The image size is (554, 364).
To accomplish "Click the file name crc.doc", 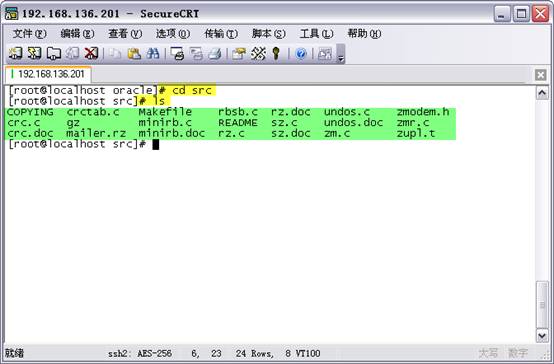I will pos(30,133).
